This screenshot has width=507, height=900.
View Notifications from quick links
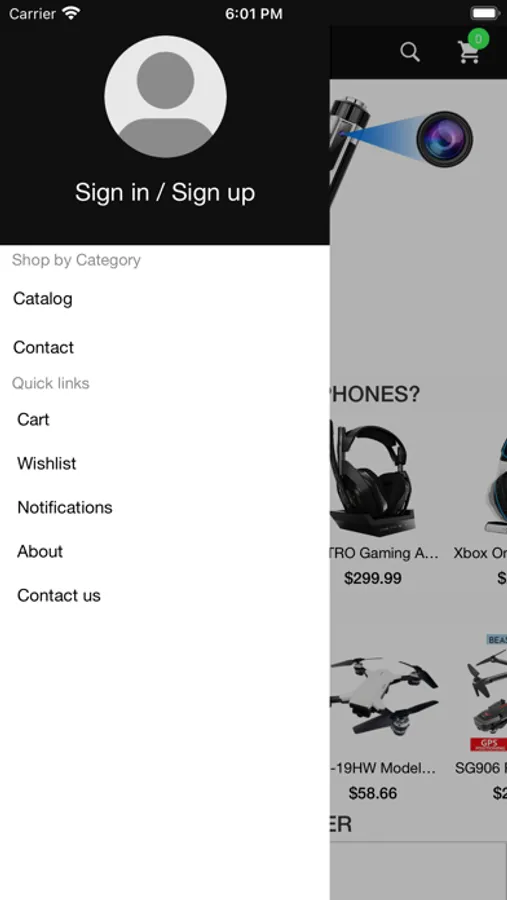click(x=65, y=507)
